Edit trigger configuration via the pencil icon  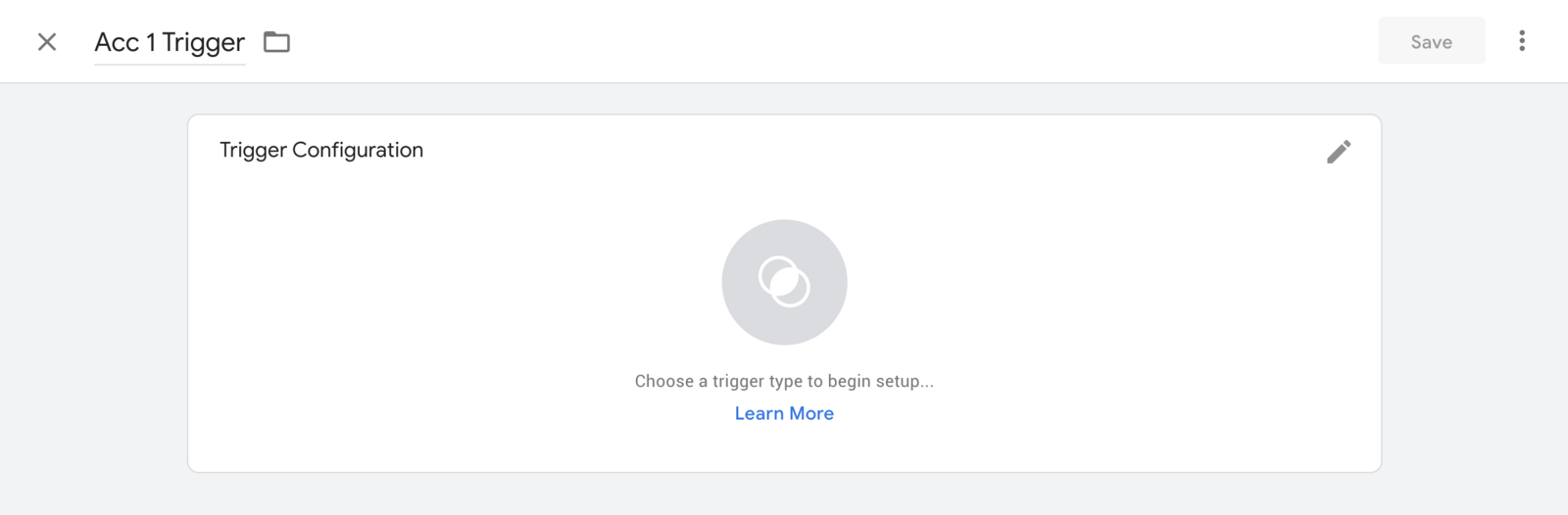1339,152
